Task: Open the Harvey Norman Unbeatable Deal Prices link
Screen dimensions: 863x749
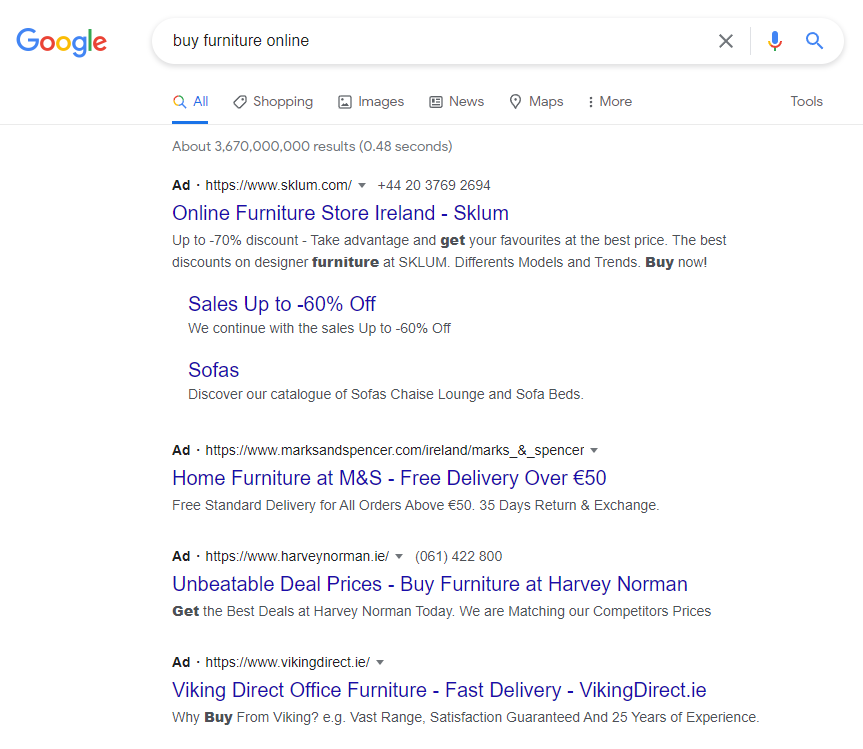Action: (x=430, y=584)
